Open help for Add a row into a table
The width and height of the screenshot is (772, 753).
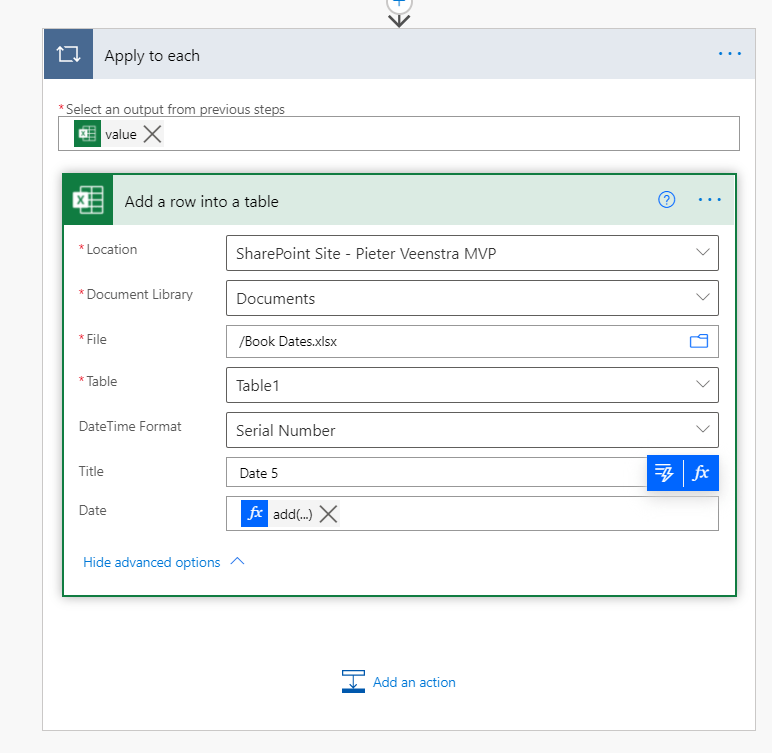tap(667, 200)
